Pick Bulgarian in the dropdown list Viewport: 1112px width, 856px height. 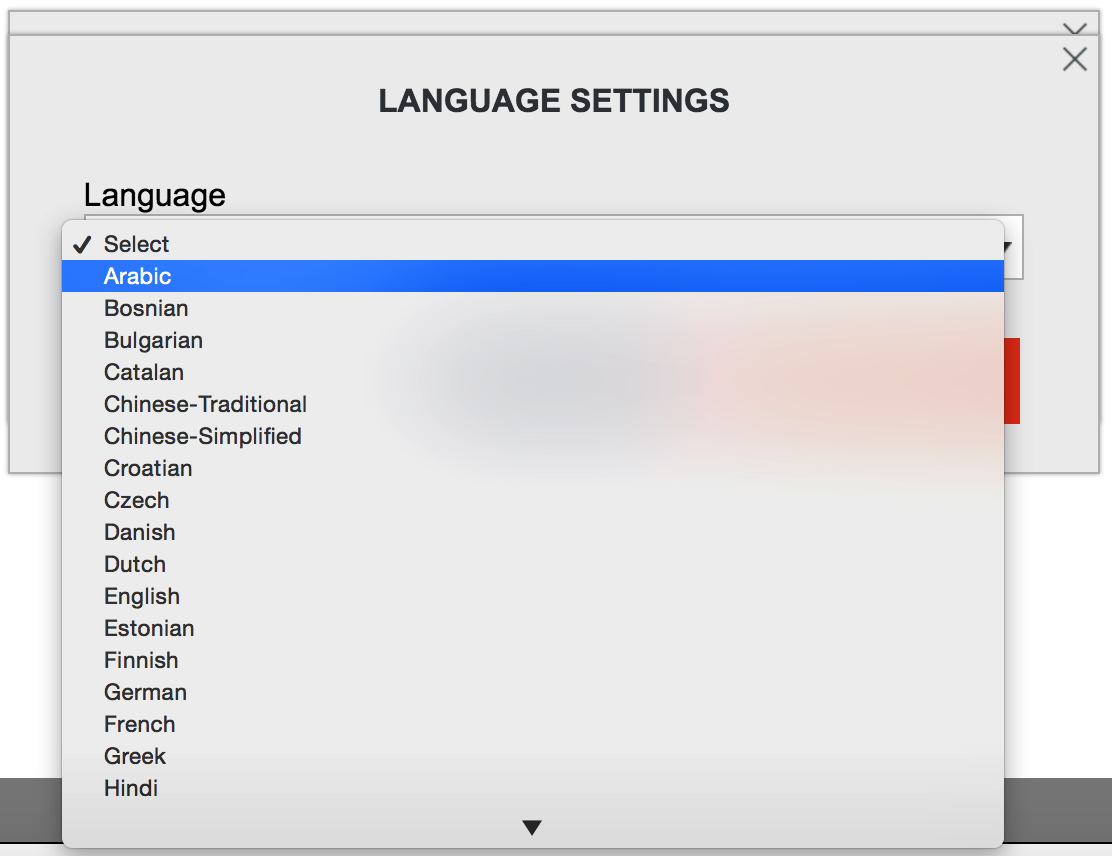[x=533, y=340]
